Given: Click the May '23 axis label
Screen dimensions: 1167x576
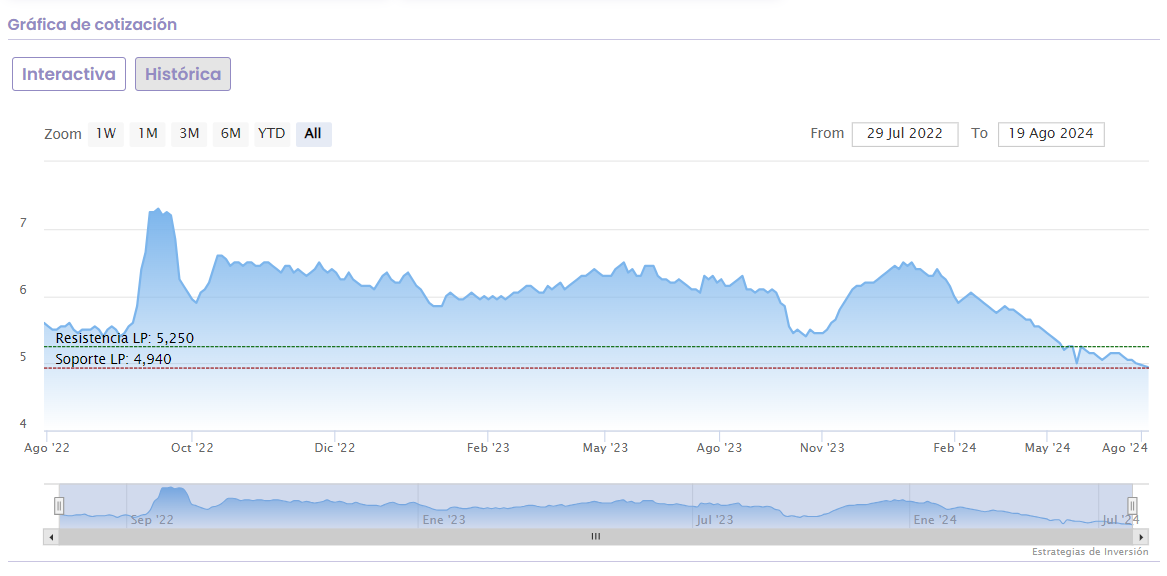Looking at the screenshot, I should point(605,448).
